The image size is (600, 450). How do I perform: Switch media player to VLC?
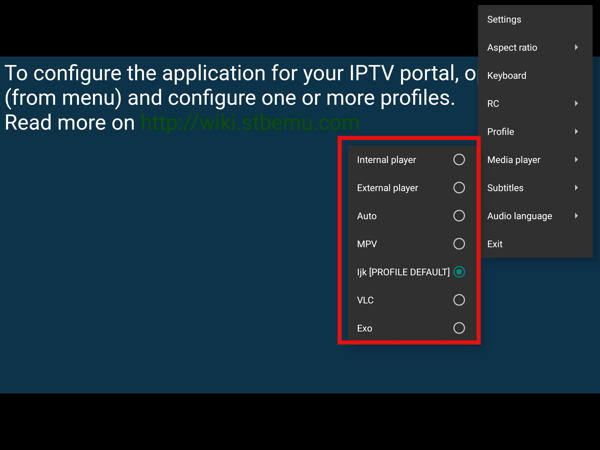[x=459, y=300]
